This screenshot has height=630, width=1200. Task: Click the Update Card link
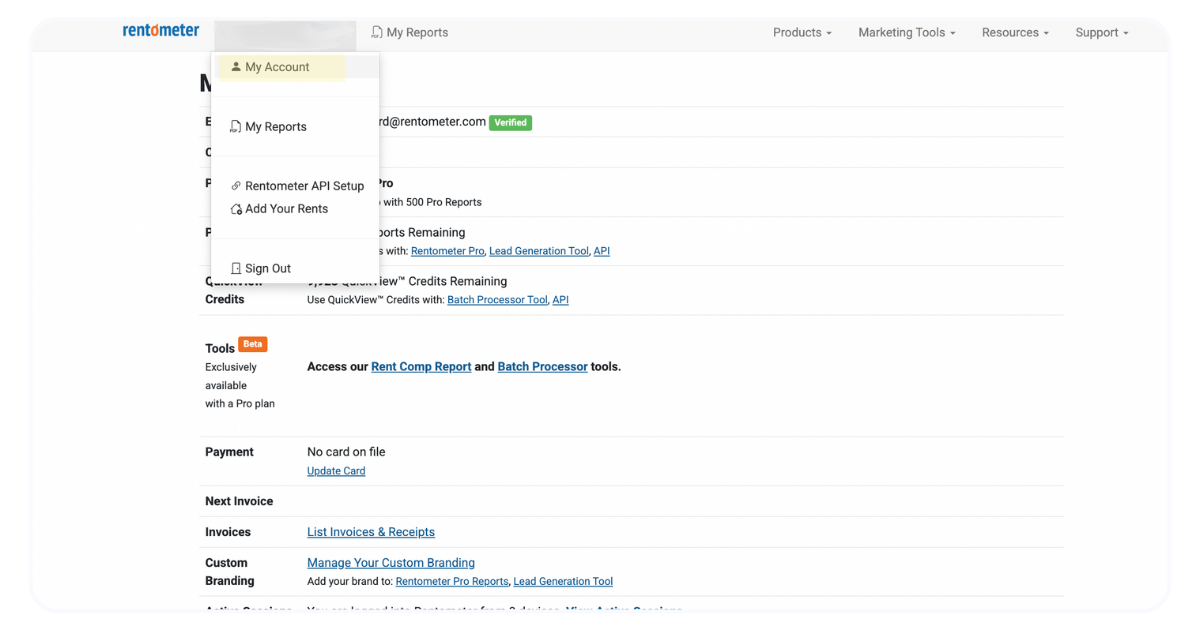point(336,471)
